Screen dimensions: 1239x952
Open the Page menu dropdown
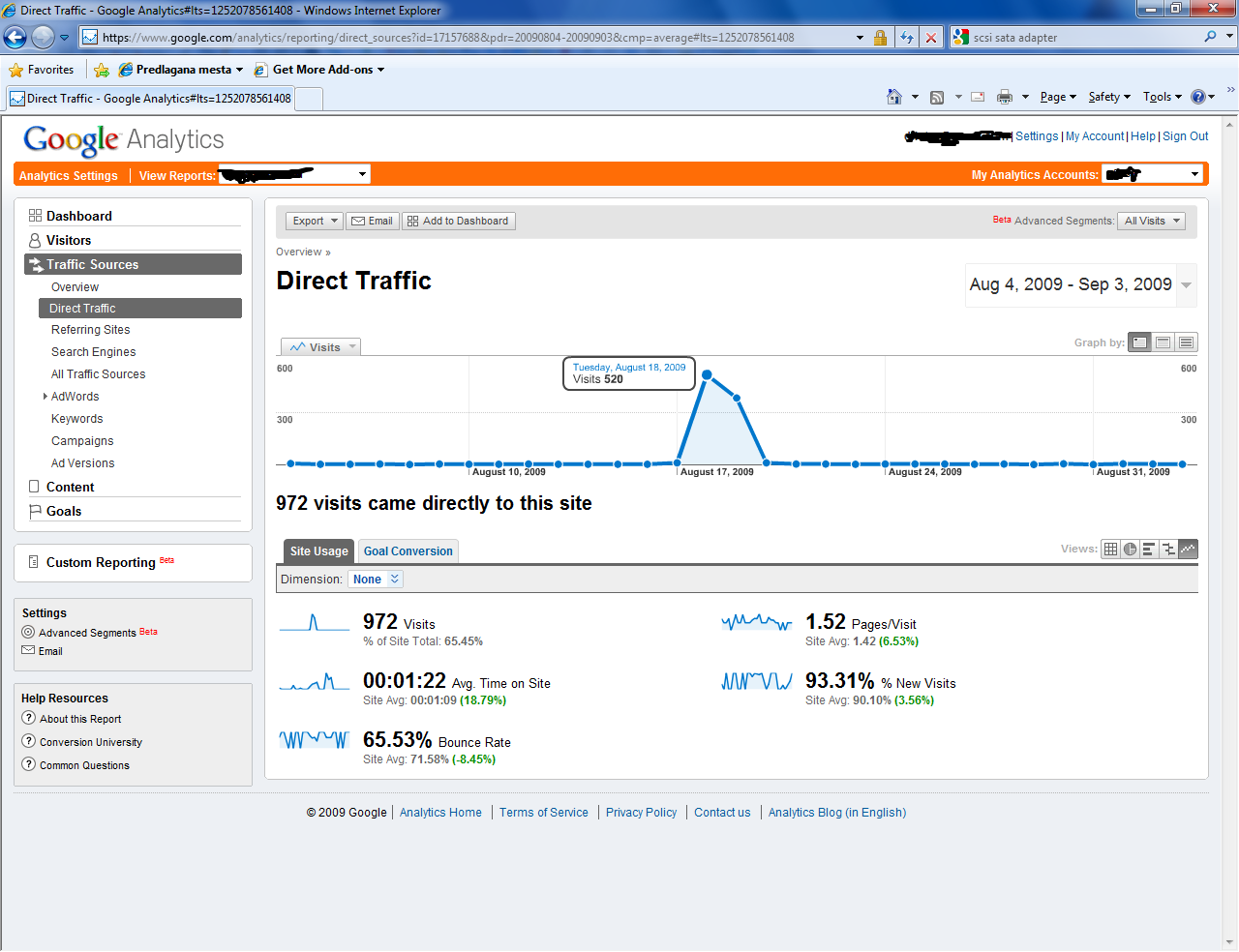pos(1059,97)
